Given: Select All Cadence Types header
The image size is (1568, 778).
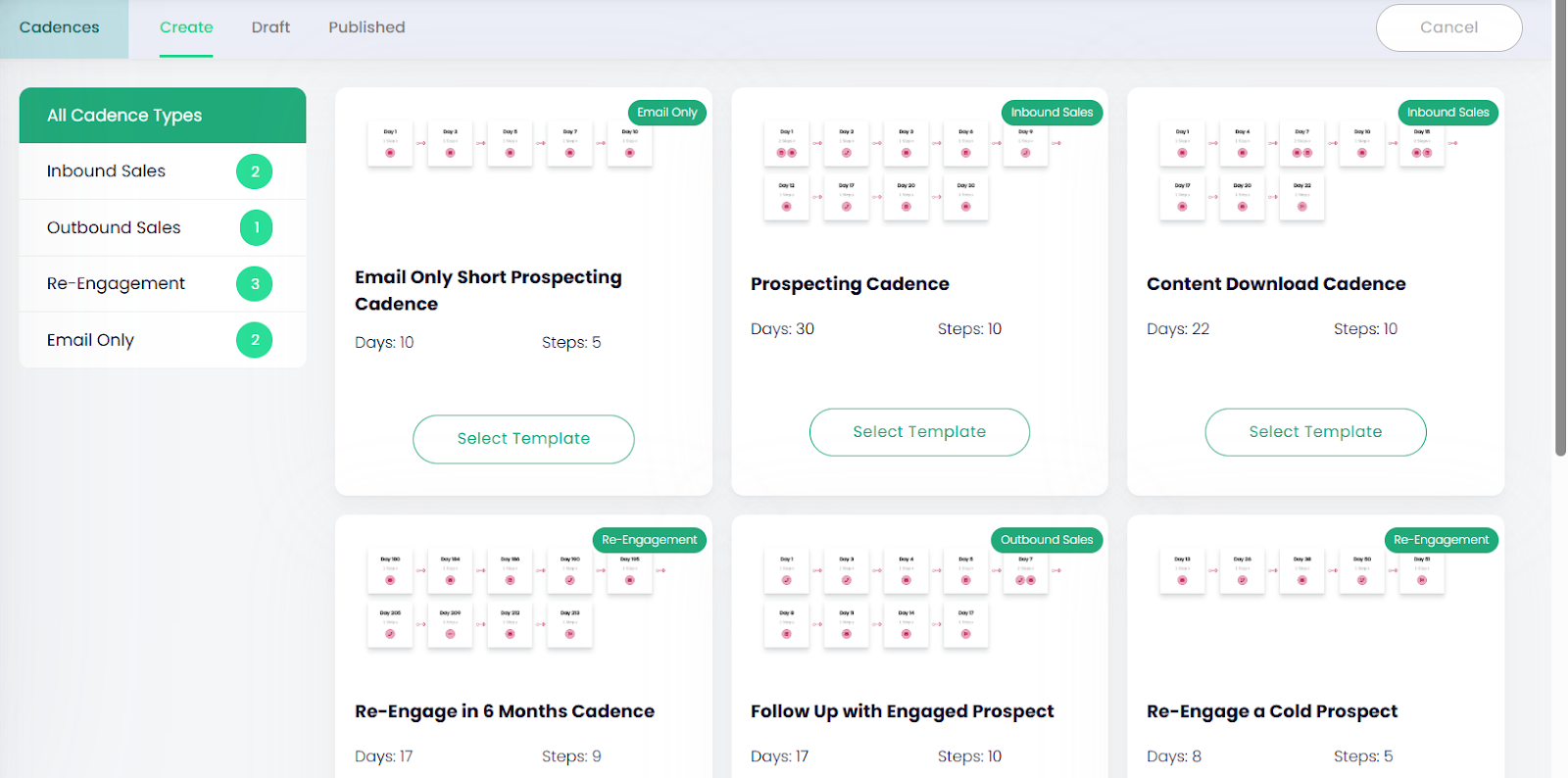Looking at the screenshot, I should click(x=163, y=116).
